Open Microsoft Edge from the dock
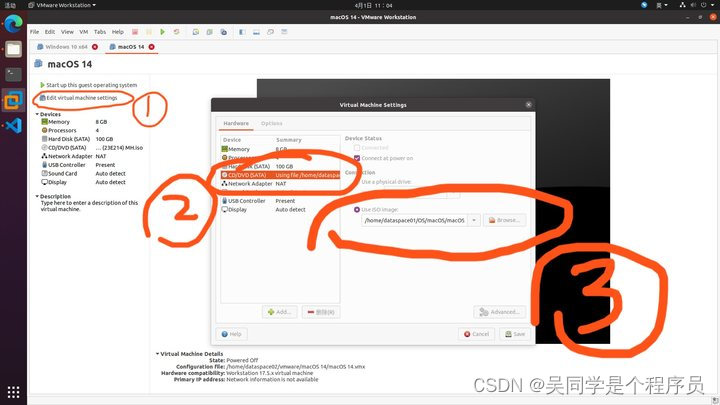This screenshot has height=405, width=720. pos(13,23)
